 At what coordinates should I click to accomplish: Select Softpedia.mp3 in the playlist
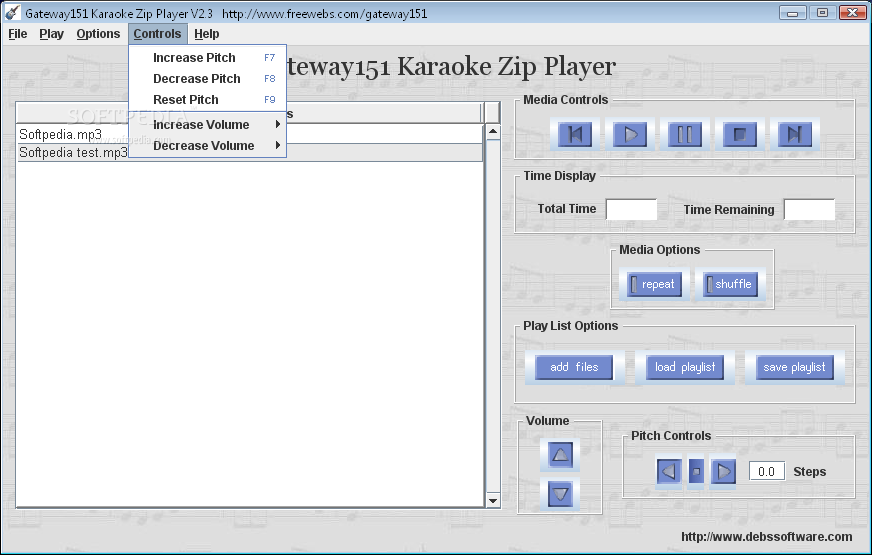[x=249, y=134]
